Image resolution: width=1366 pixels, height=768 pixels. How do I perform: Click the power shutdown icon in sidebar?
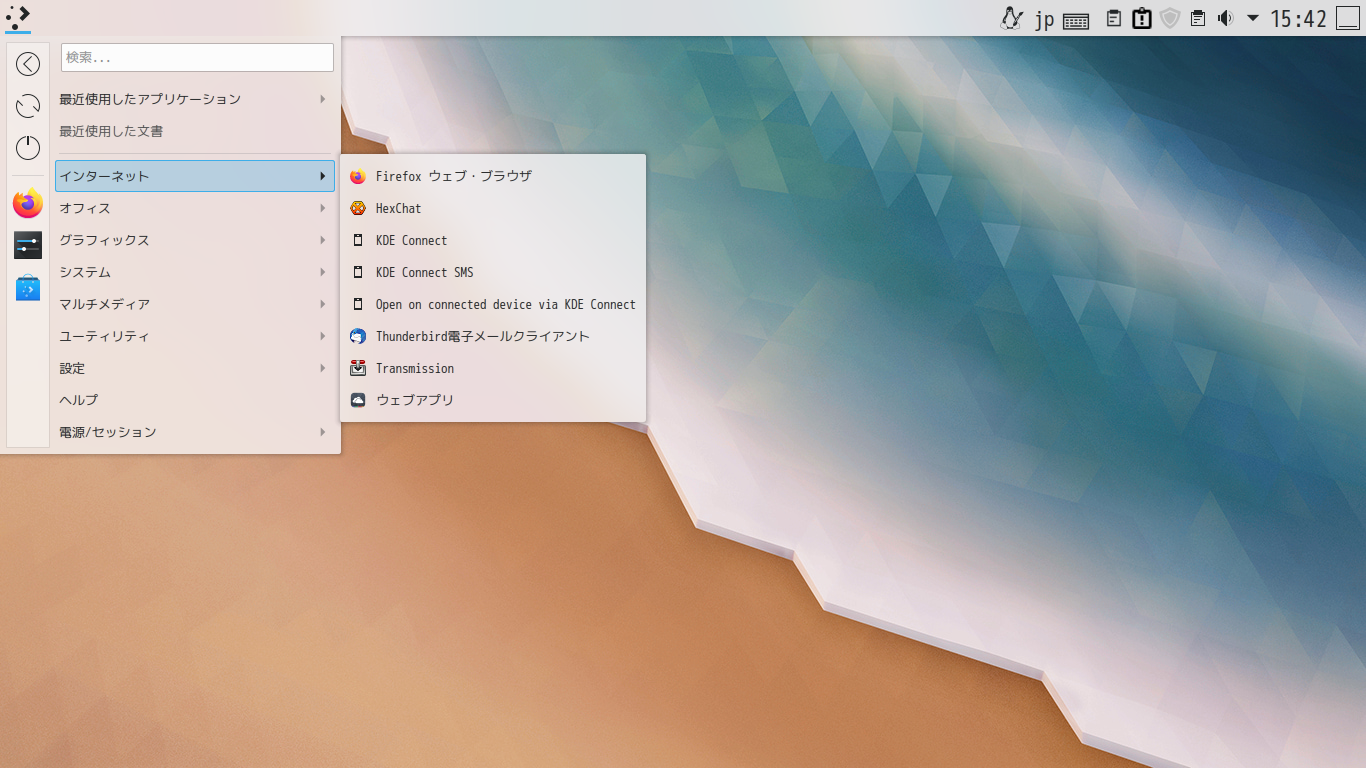point(28,148)
